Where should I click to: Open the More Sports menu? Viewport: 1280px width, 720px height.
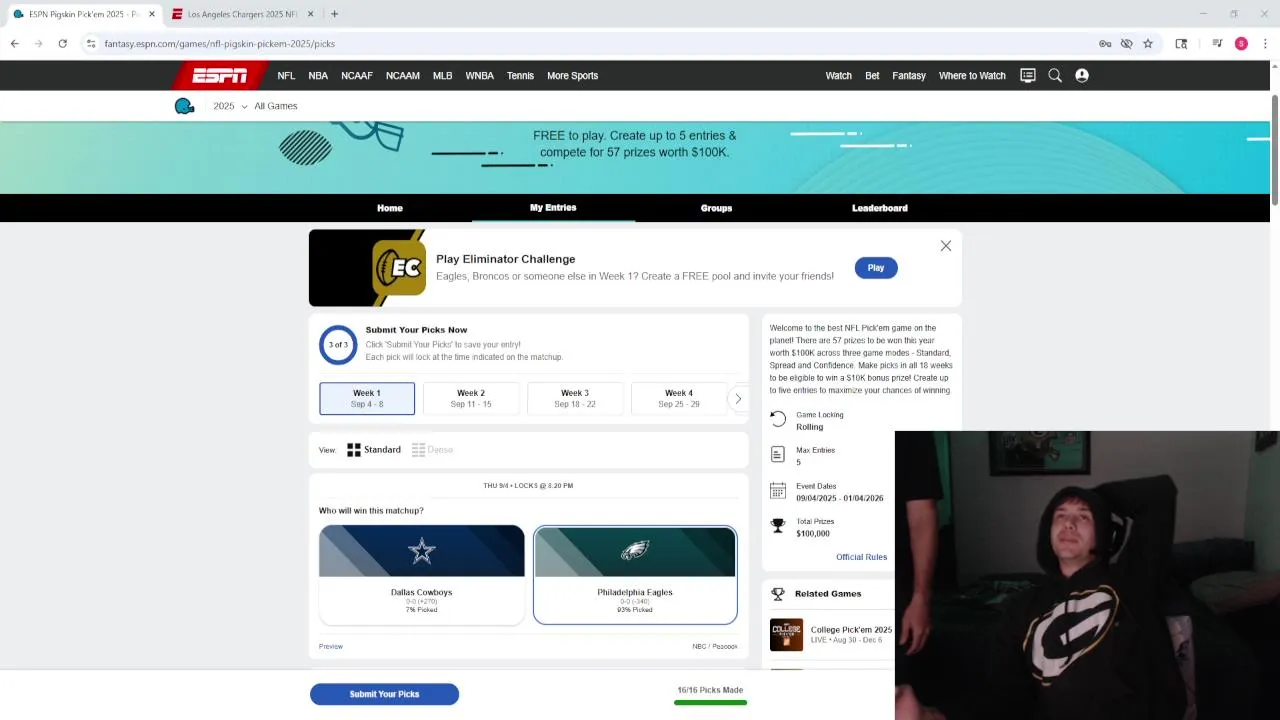(x=572, y=75)
